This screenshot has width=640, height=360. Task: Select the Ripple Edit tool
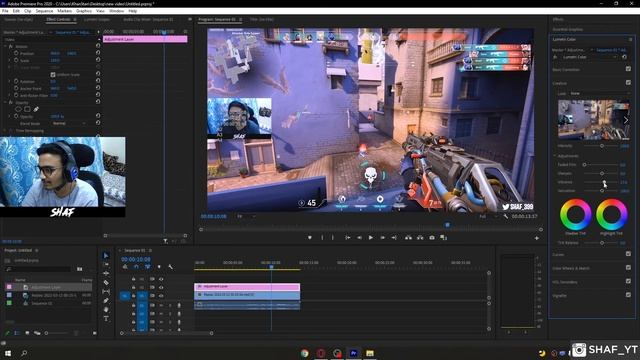106,273
